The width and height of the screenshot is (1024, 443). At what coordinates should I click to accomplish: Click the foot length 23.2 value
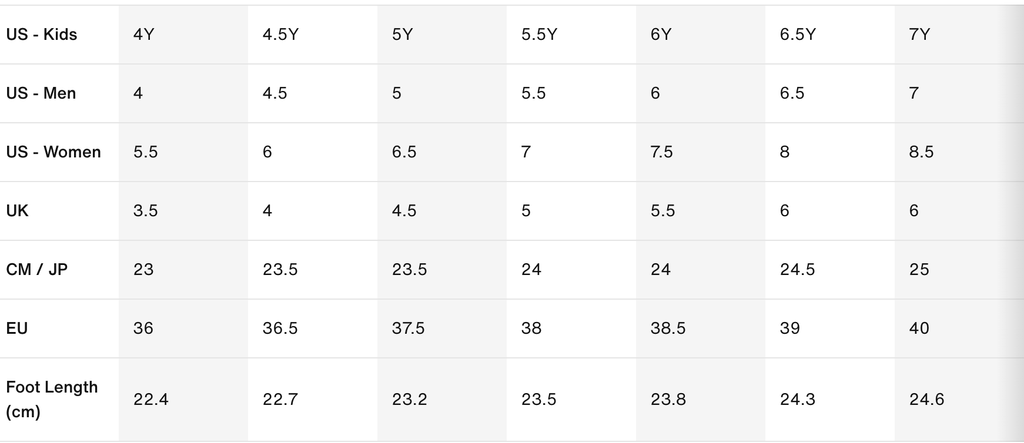[x=409, y=399]
